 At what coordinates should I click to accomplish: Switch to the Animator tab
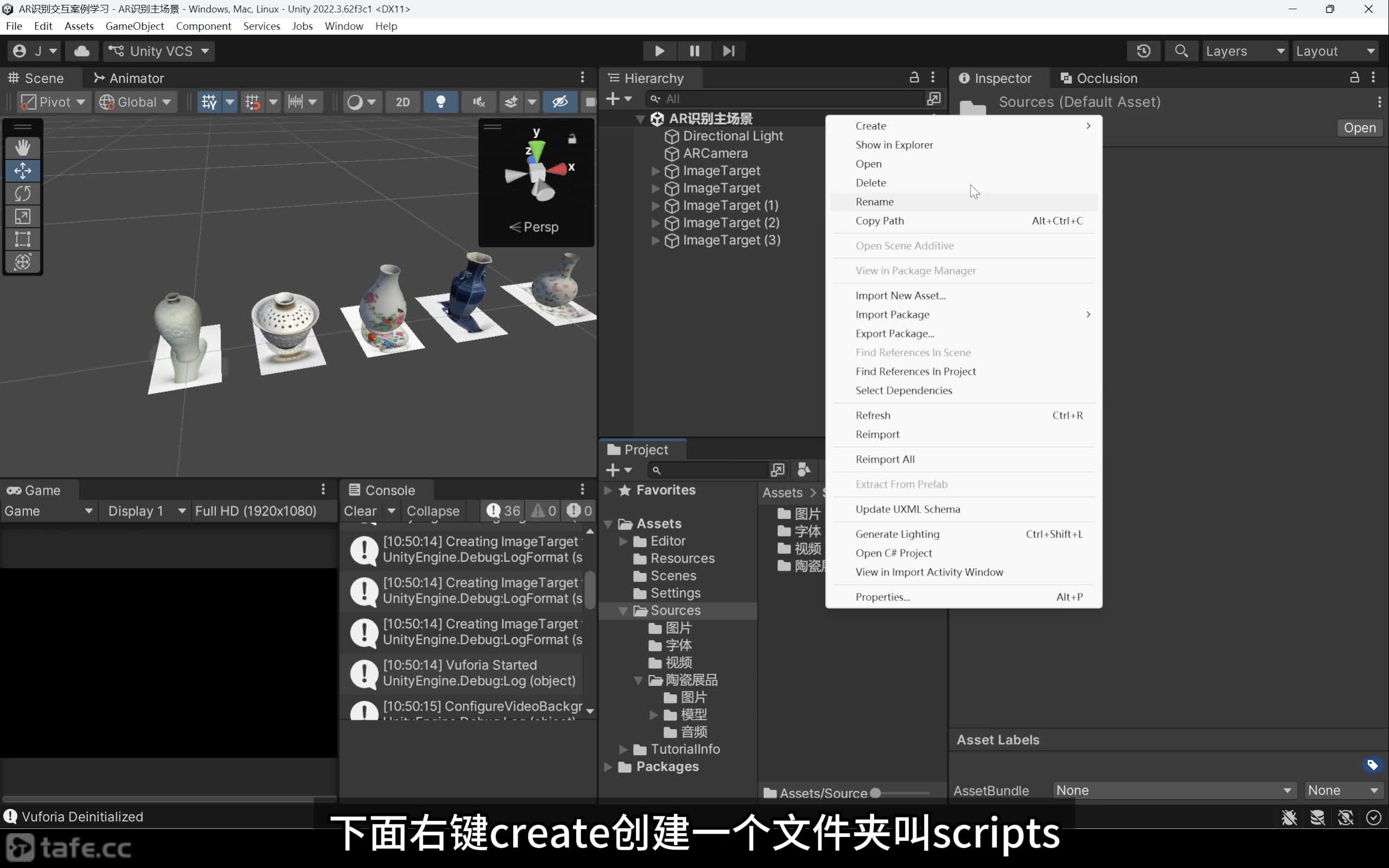click(x=129, y=78)
